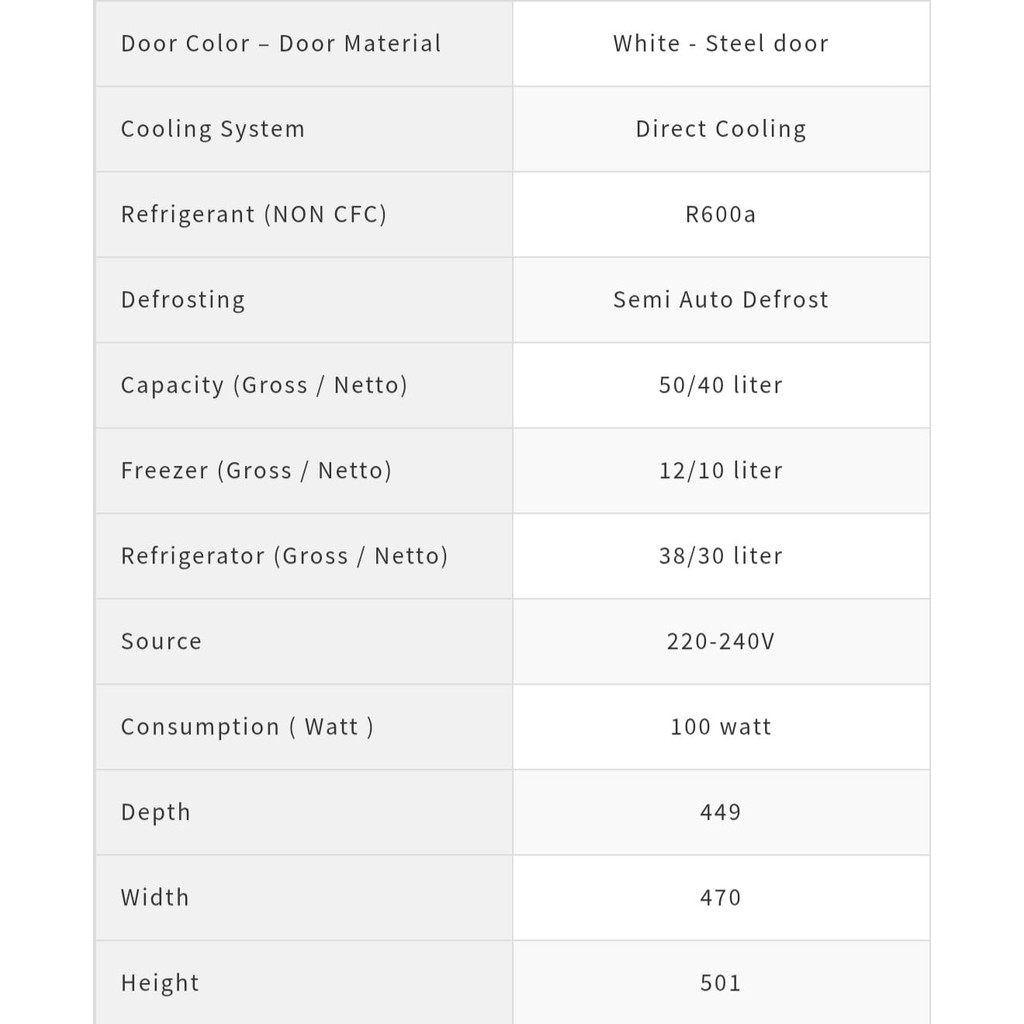Select the 12/10 liter freezer value
Viewport: 1024px width, 1024px height.
click(x=721, y=470)
